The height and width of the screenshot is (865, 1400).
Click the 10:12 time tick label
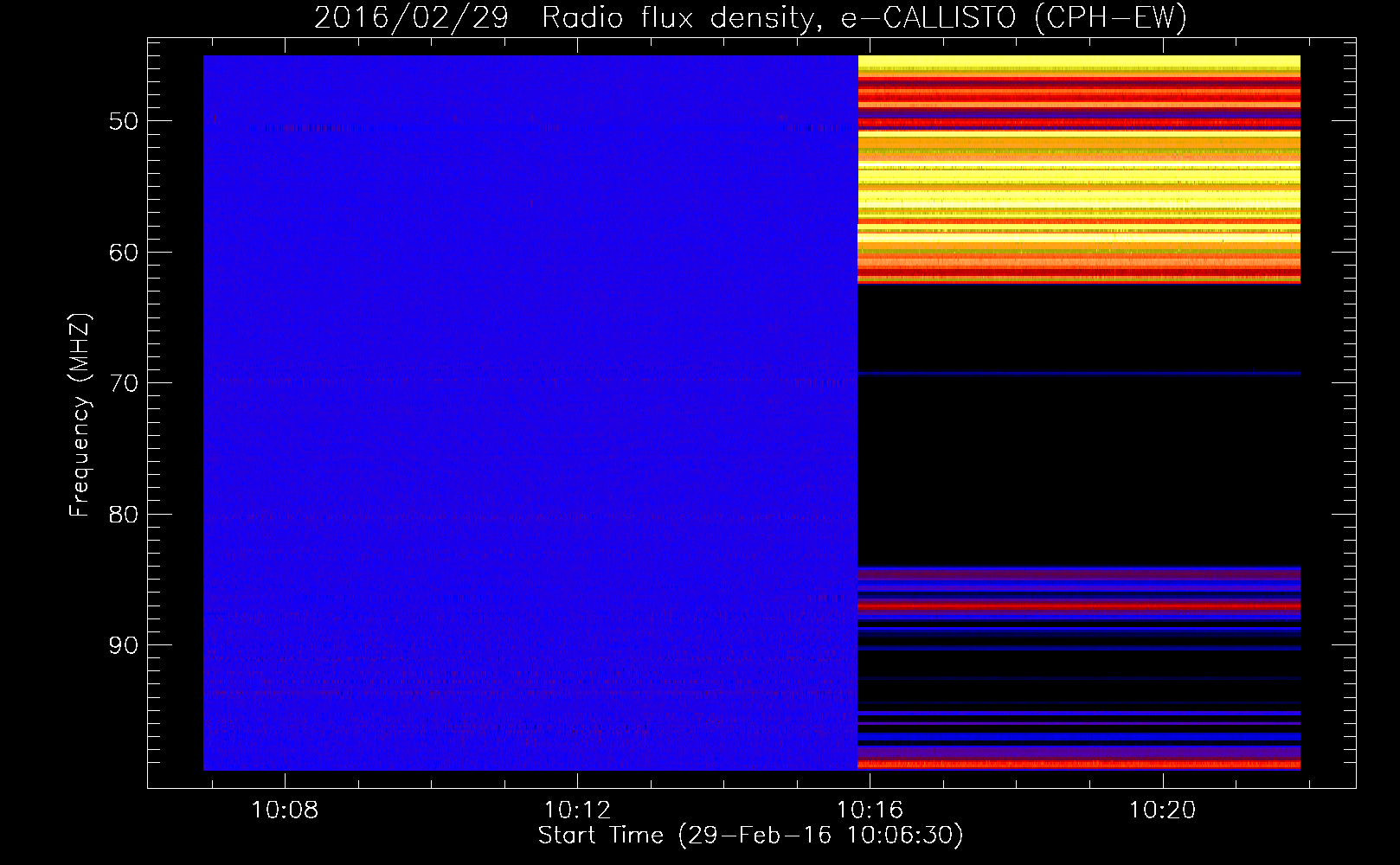pyautogui.click(x=577, y=810)
